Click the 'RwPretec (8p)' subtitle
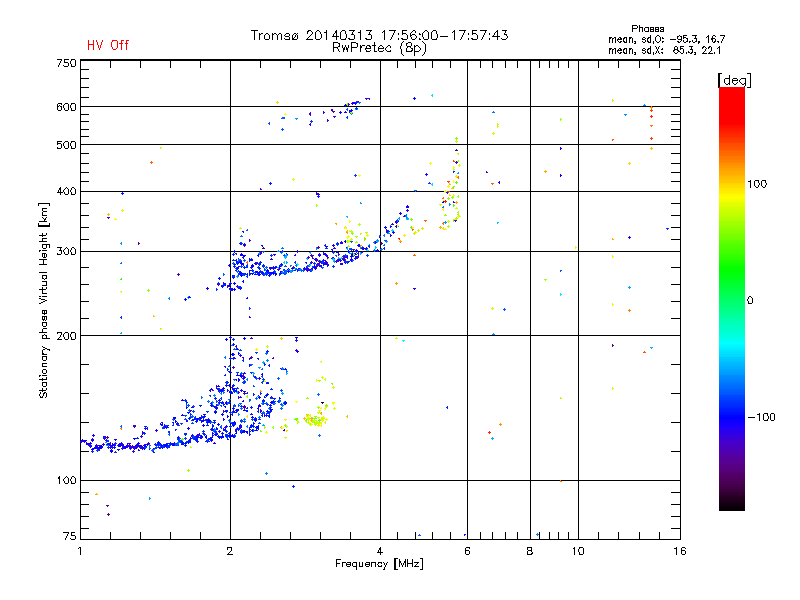 coord(379,48)
